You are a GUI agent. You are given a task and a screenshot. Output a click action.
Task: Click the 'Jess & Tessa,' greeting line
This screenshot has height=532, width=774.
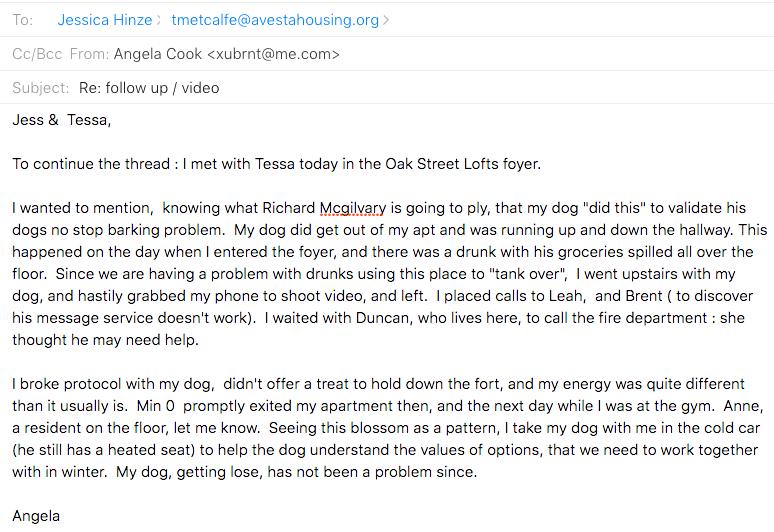coord(62,120)
